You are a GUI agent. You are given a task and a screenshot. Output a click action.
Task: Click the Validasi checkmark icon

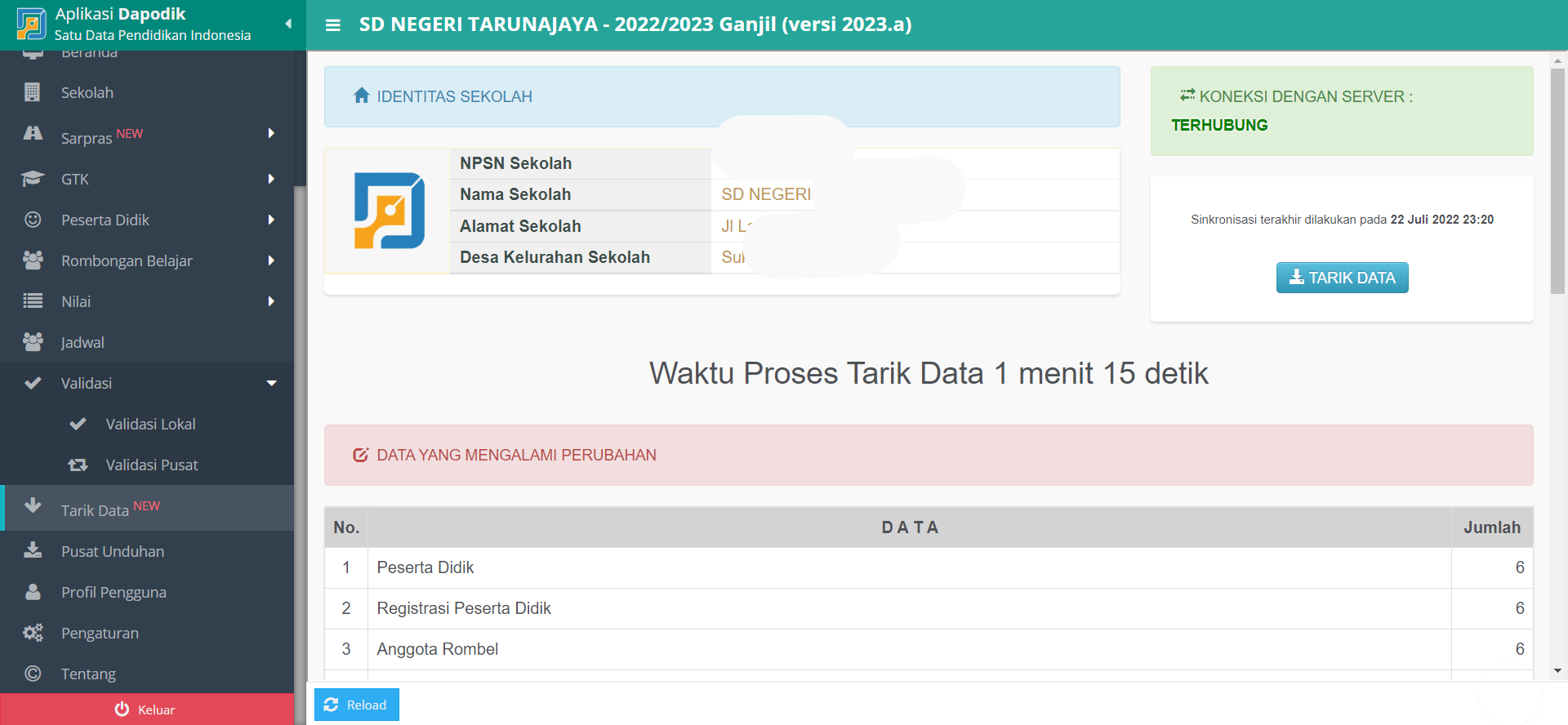click(33, 383)
